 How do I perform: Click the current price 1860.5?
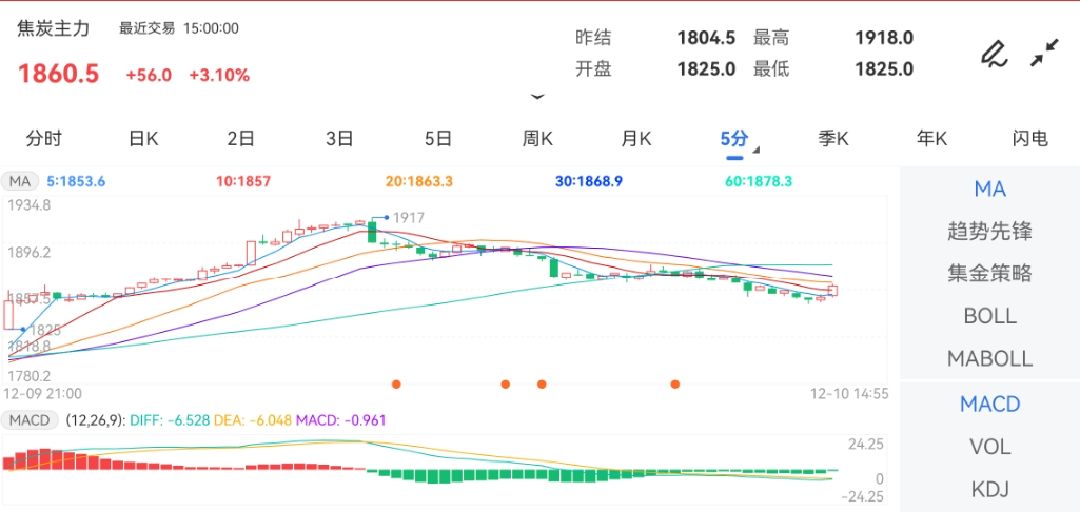(x=59, y=74)
